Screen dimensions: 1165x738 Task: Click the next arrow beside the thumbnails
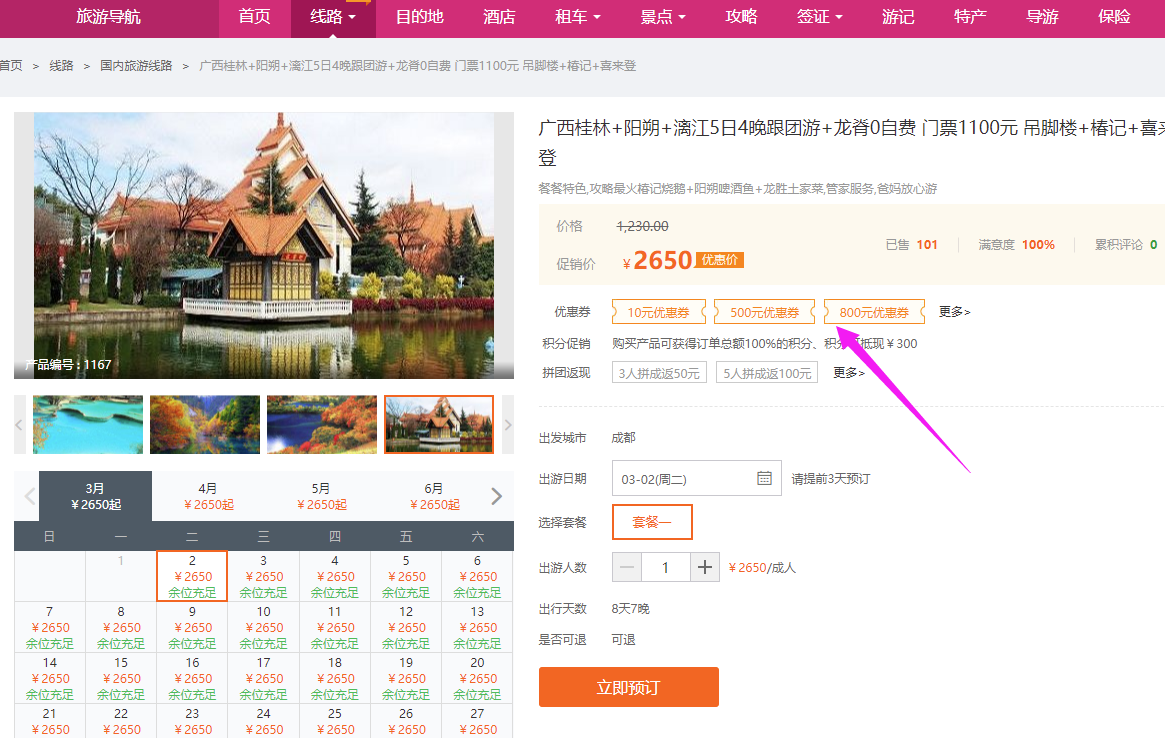tap(505, 424)
